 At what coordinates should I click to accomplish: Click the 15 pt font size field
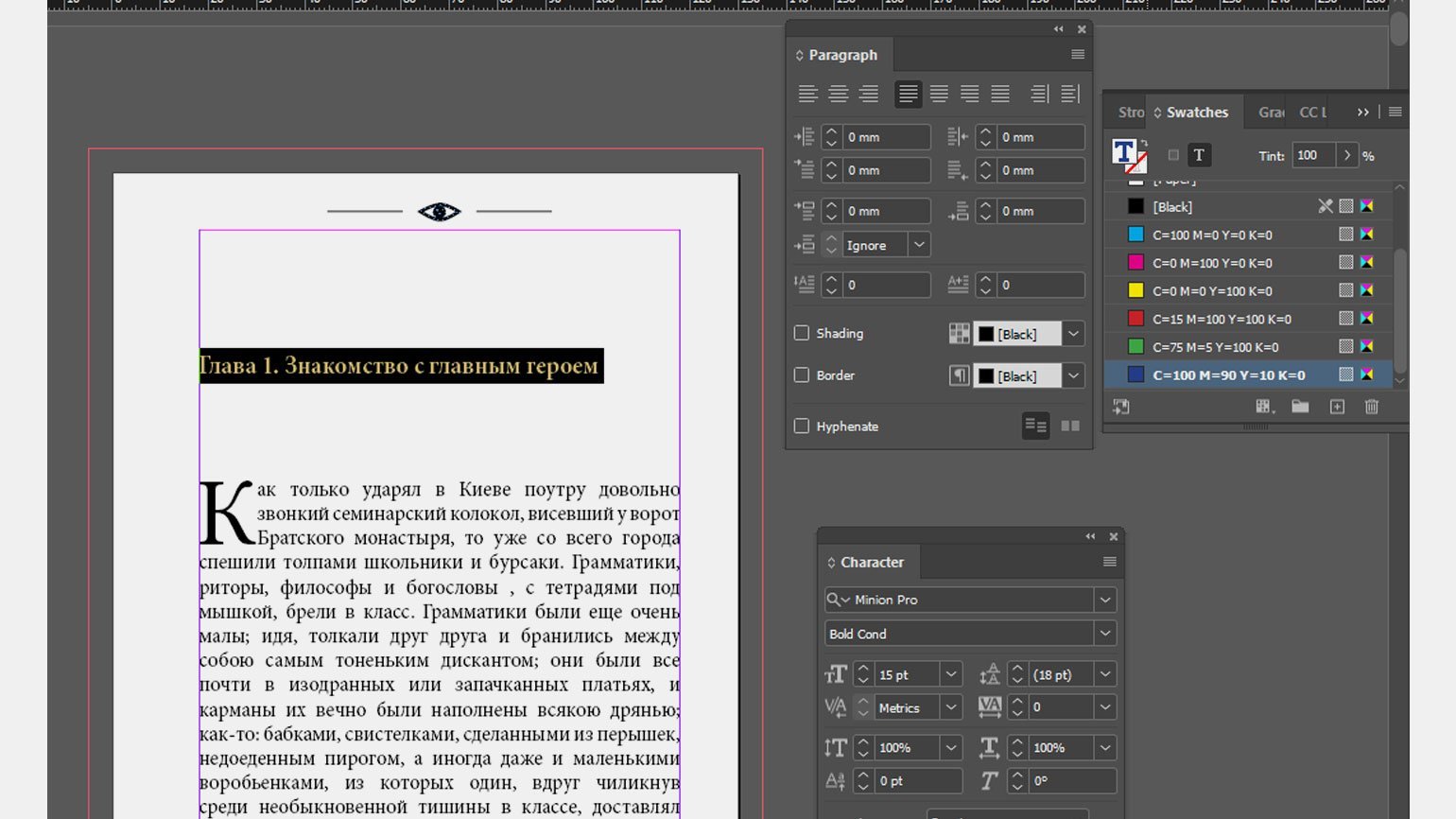906,674
